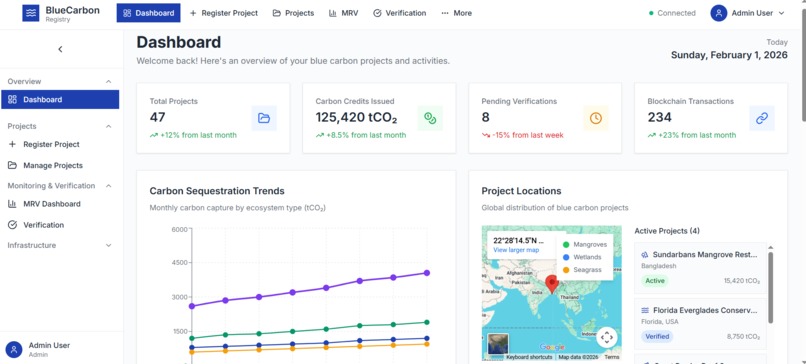Click the Total Projects folder icon

click(264, 118)
